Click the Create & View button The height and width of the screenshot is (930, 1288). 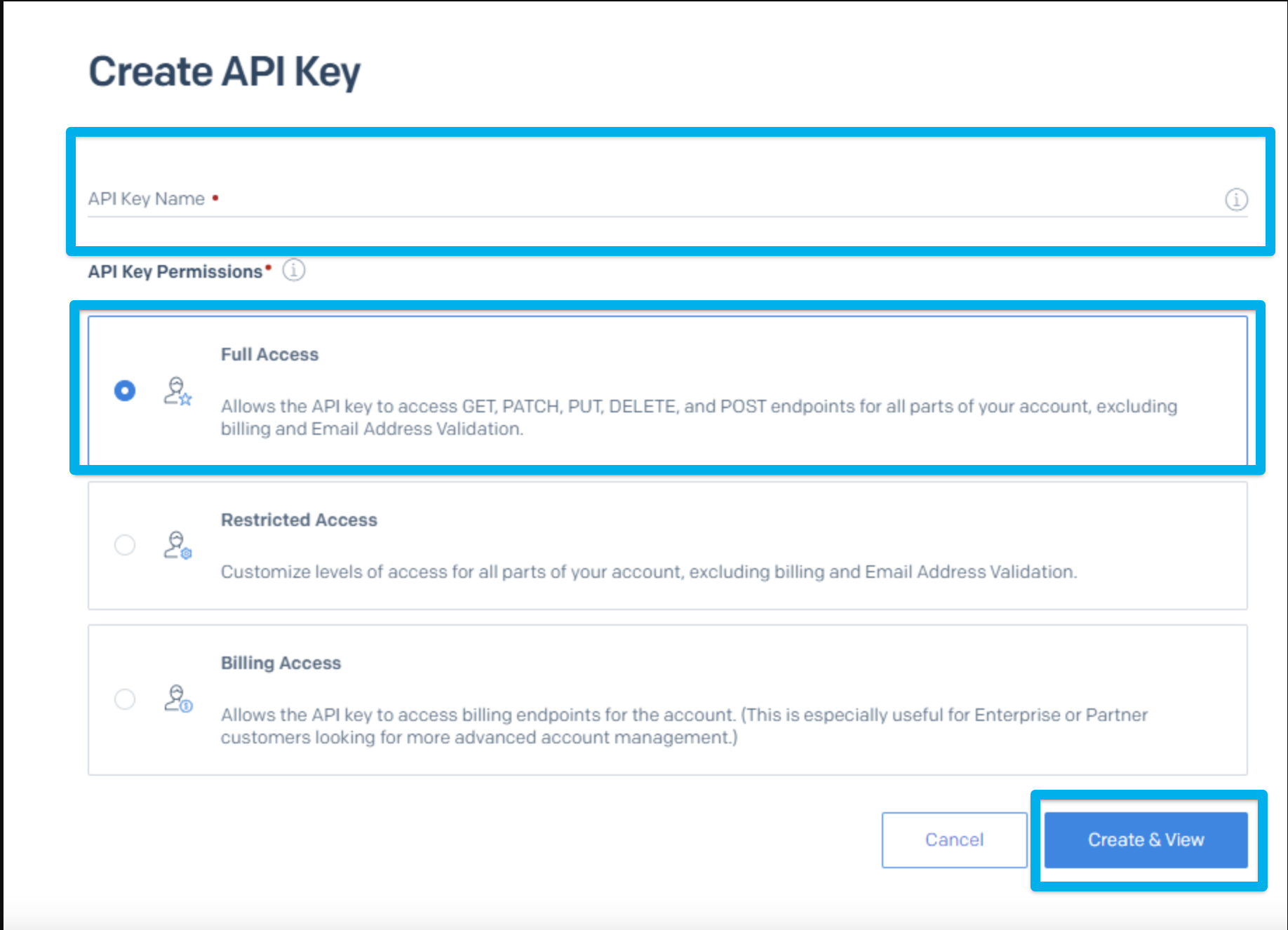(x=1146, y=840)
